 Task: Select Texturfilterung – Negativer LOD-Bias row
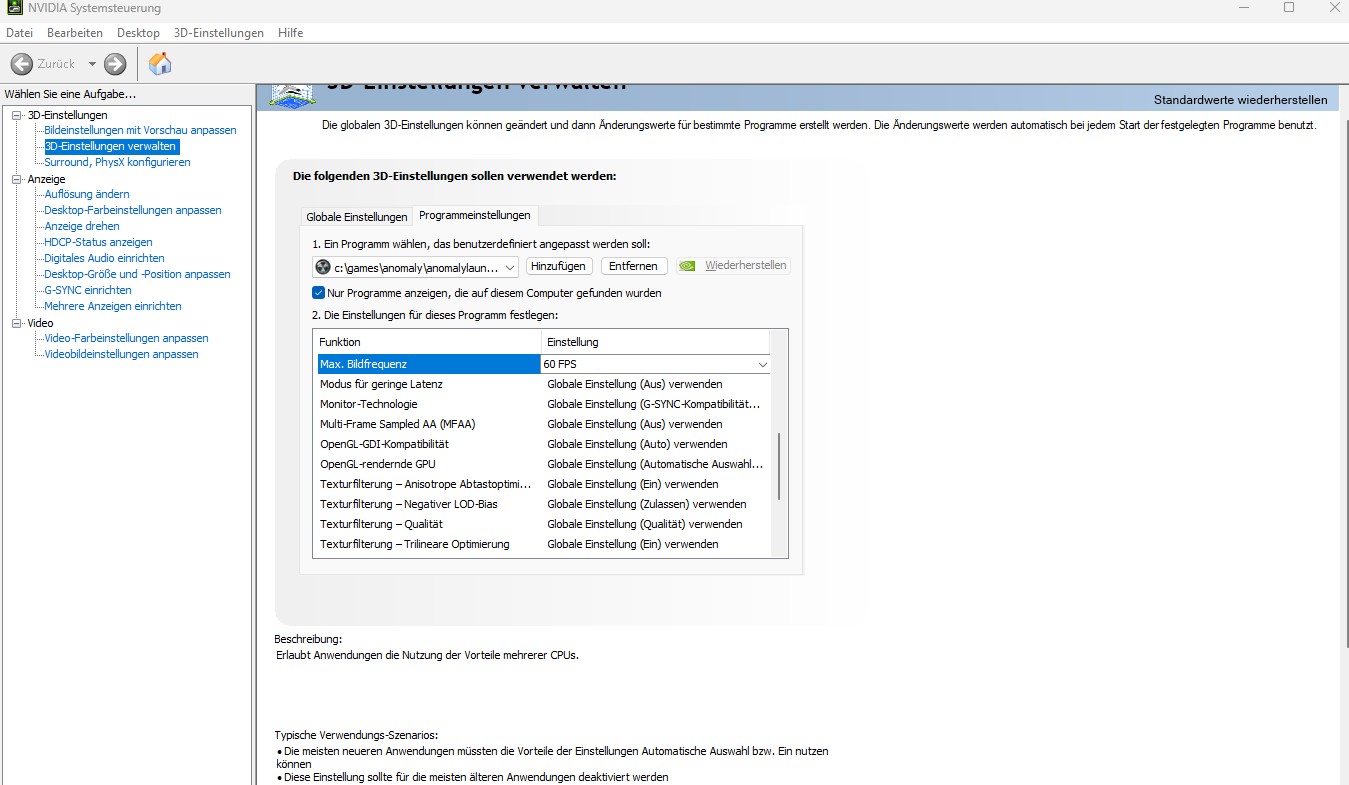(542, 504)
